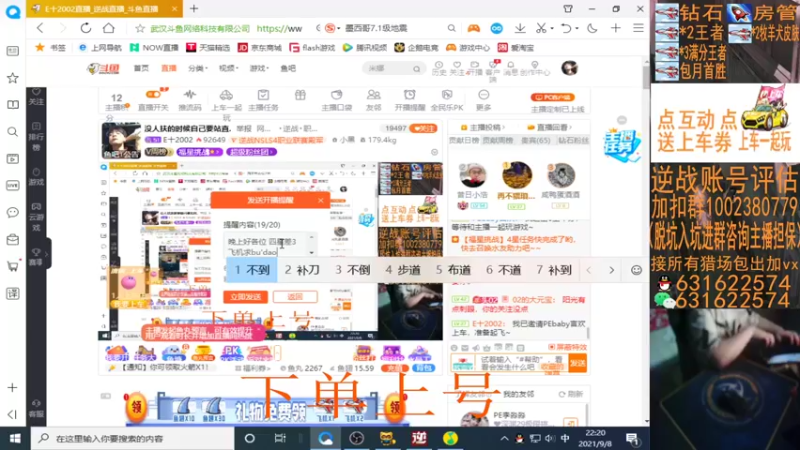This screenshot has height=450, width=800.
Task: Open Task View in the taskbar
Action: coord(280,438)
